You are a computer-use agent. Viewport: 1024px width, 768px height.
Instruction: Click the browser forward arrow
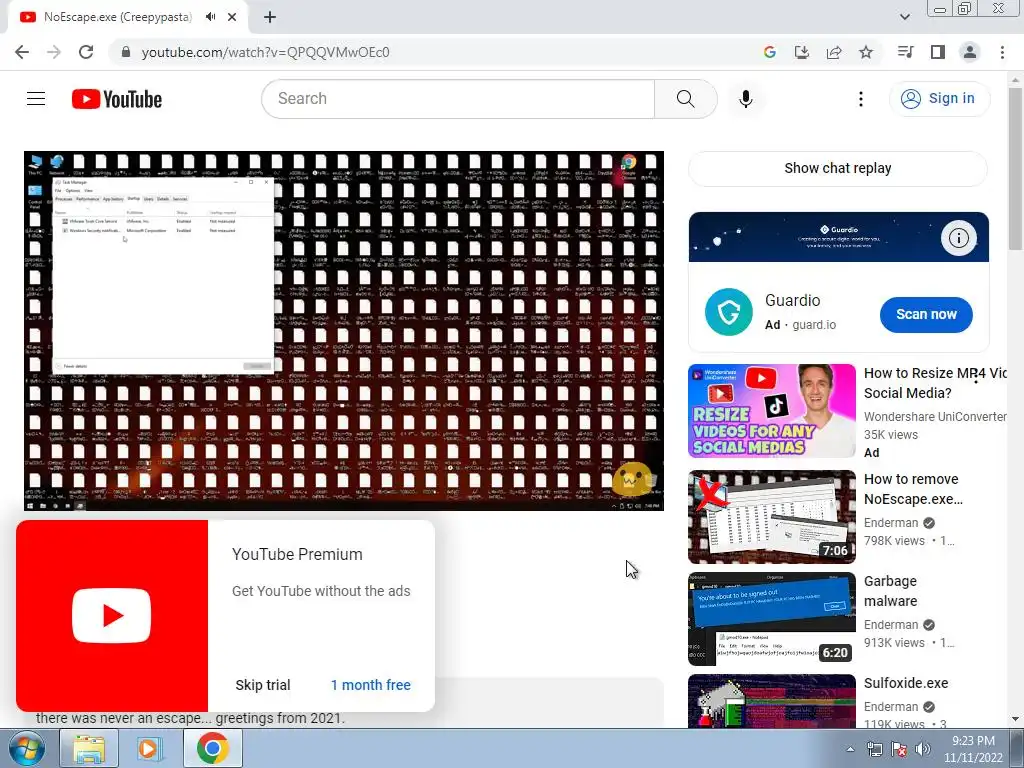54,52
